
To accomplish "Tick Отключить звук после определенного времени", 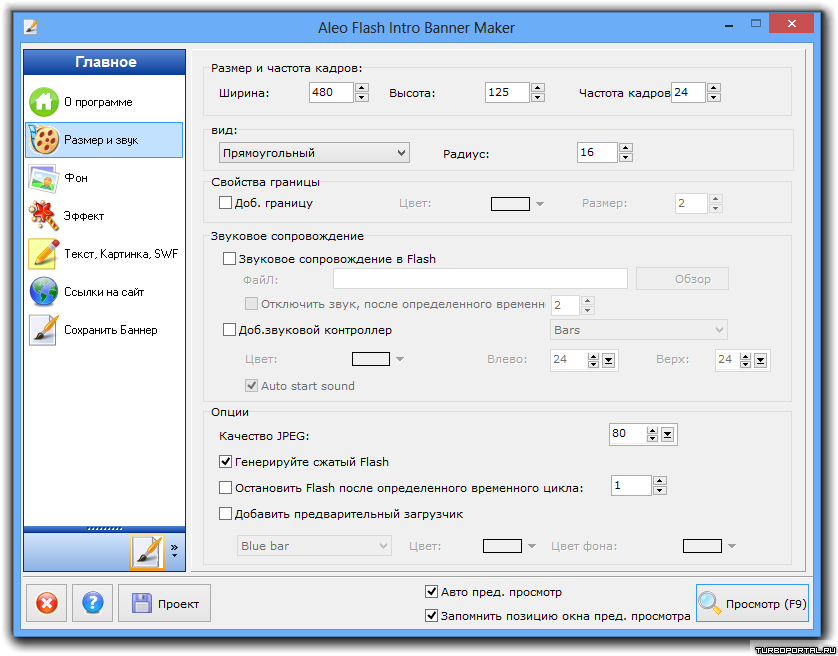I will pos(251,304).
